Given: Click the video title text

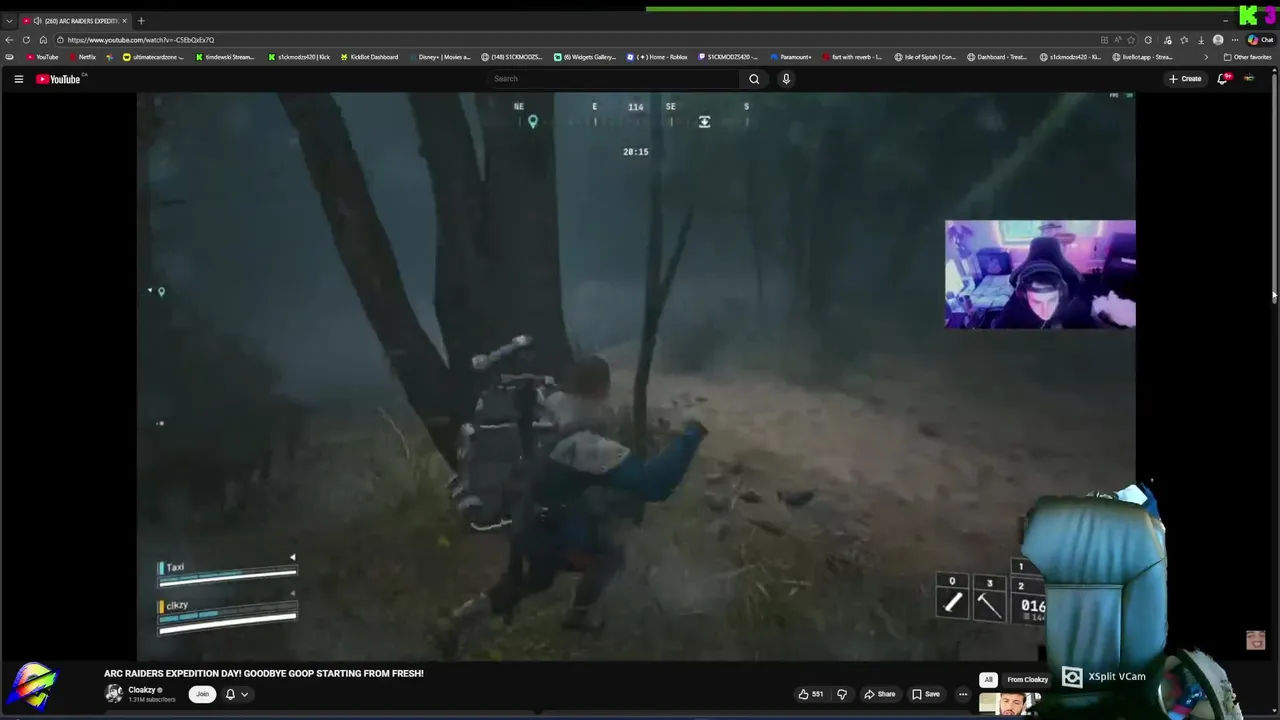Looking at the screenshot, I should pos(264,673).
